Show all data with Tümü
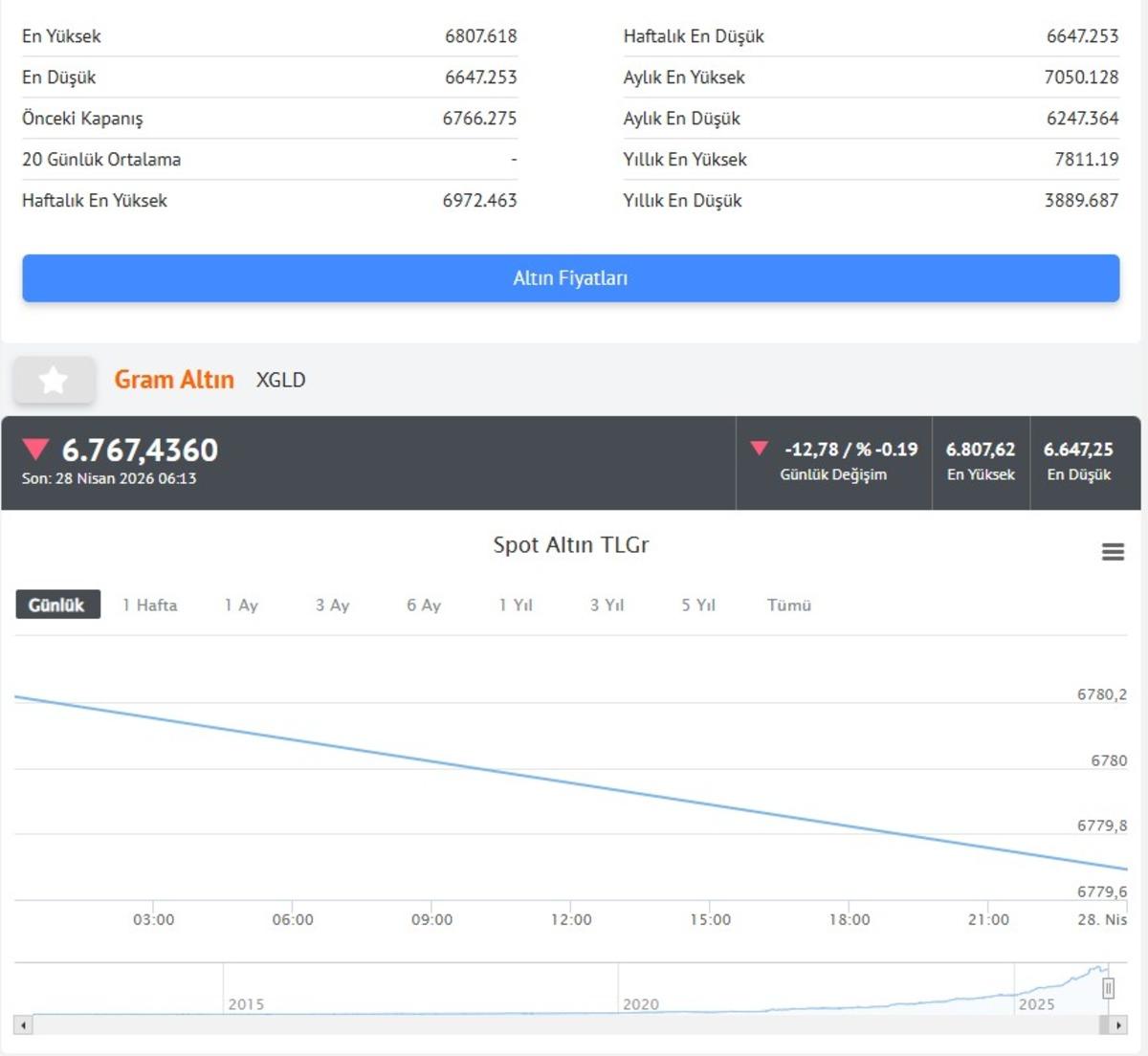The width and height of the screenshot is (1148, 1056). [789, 605]
